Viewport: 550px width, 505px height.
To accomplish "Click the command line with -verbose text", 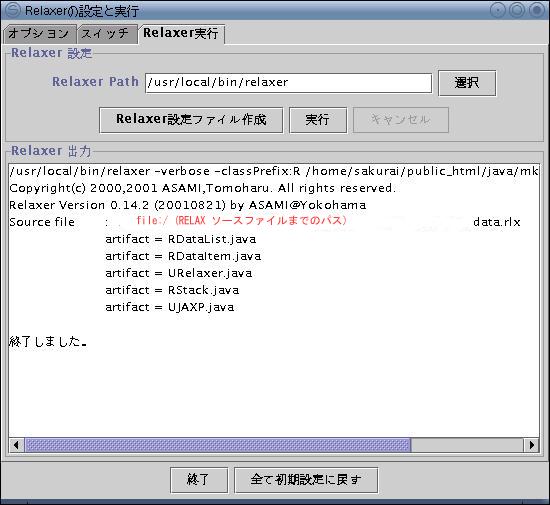I will click(x=274, y=171).
